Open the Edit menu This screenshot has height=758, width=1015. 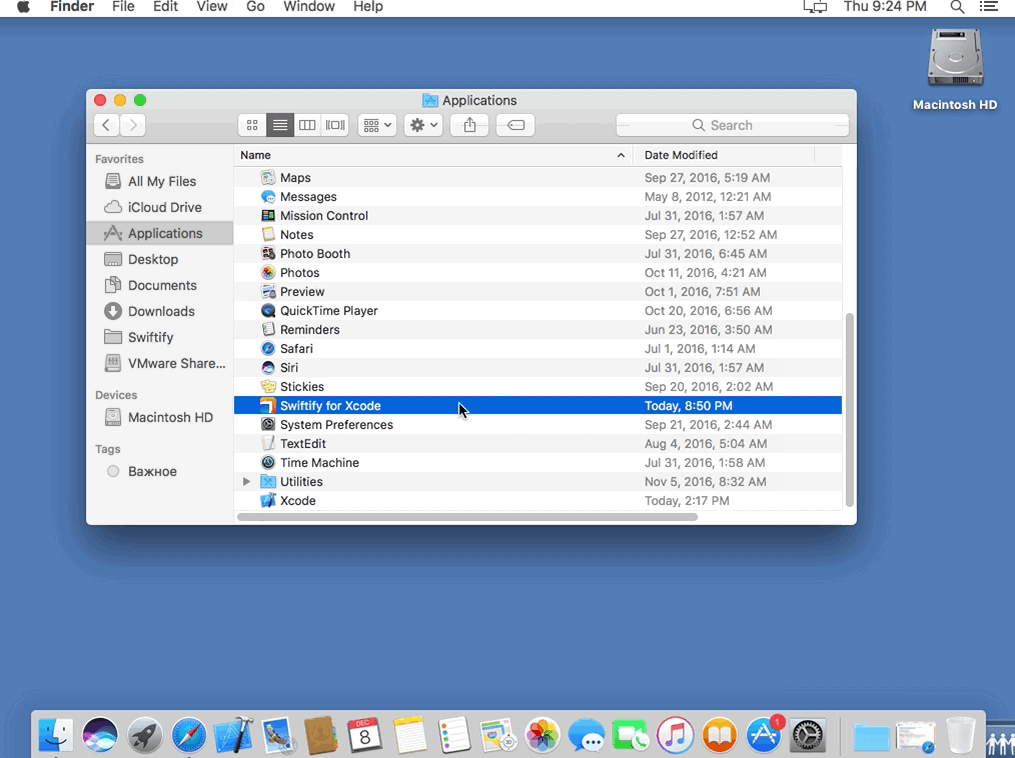[165, 6]
